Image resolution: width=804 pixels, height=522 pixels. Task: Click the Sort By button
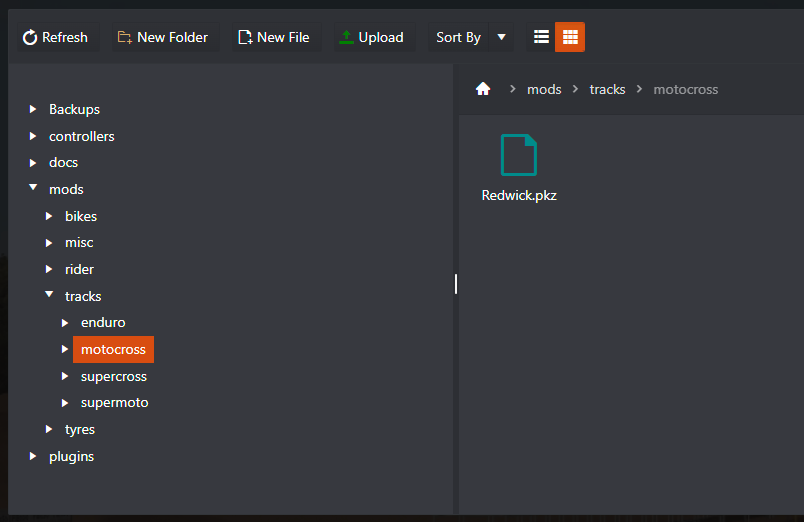click(x=458, y=37)
